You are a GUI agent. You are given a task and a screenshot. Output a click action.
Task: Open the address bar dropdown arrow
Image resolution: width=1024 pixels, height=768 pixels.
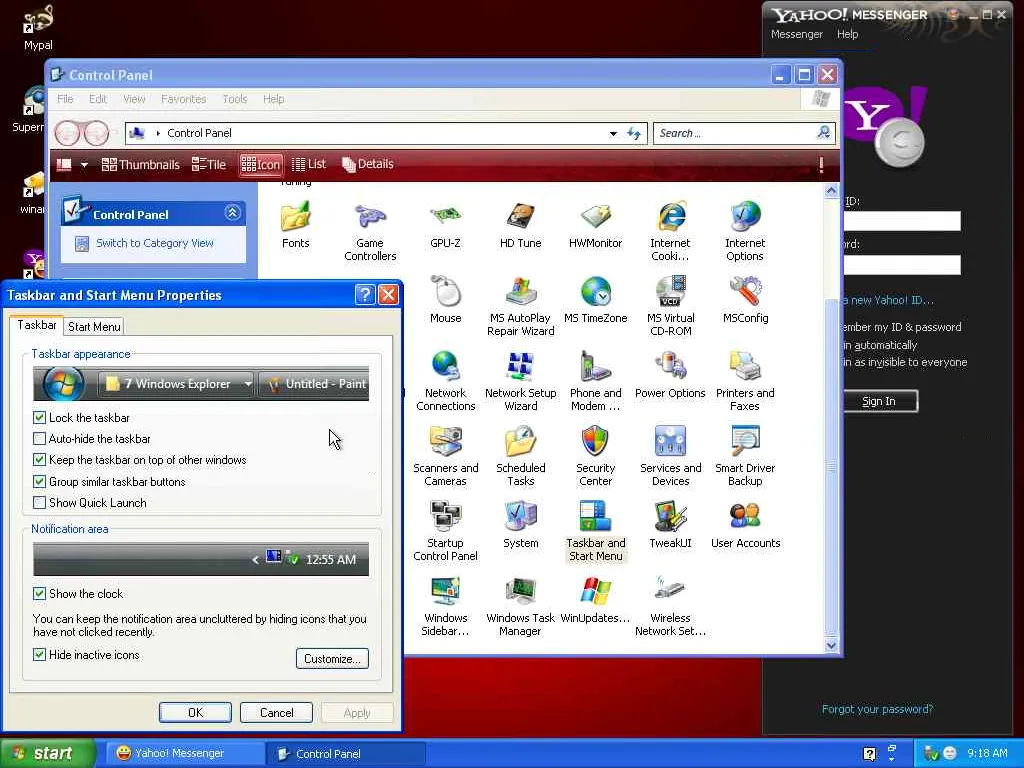pyautogui.click(x=613, y=133)
